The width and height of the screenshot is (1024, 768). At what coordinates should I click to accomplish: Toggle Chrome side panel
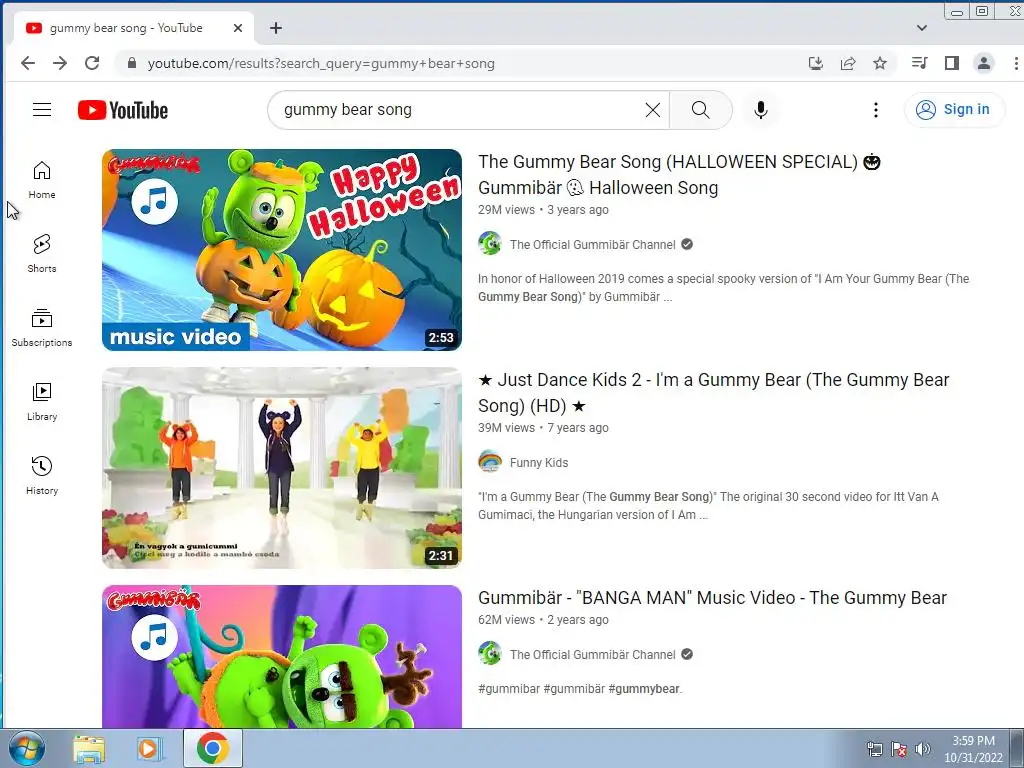pyautogui.click(x=952, y=63)
